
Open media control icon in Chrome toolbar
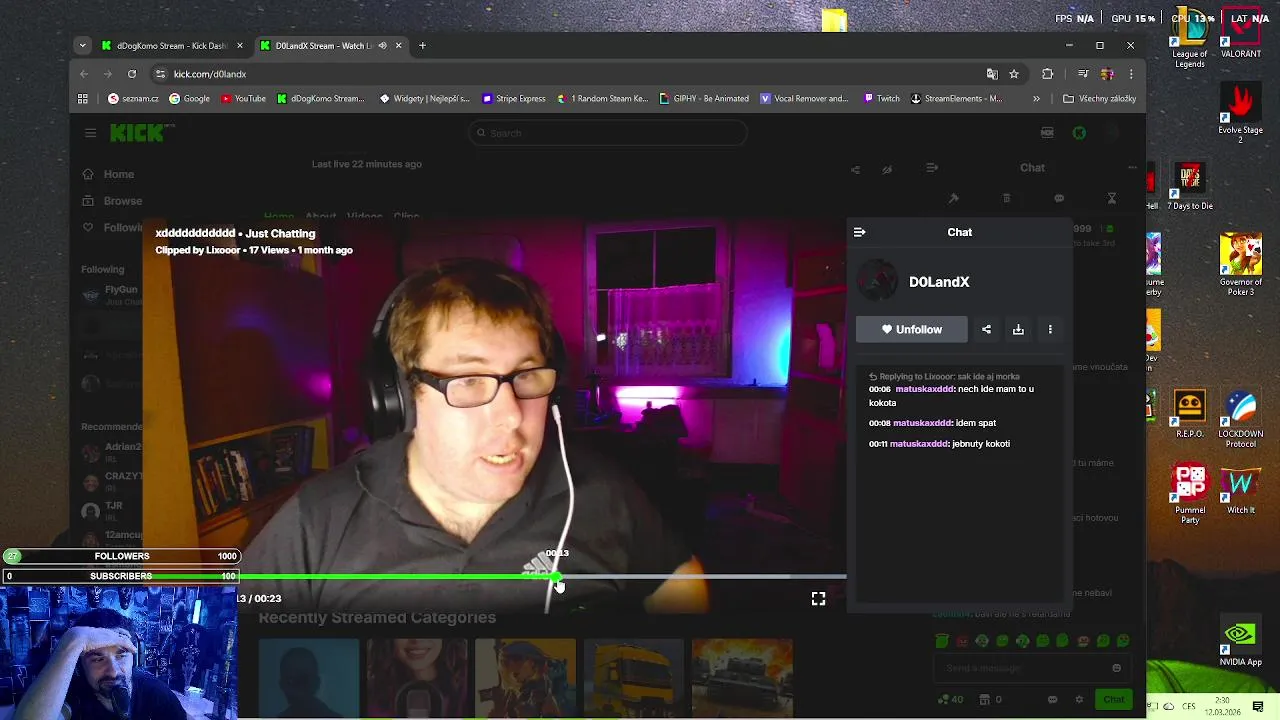1083,74
